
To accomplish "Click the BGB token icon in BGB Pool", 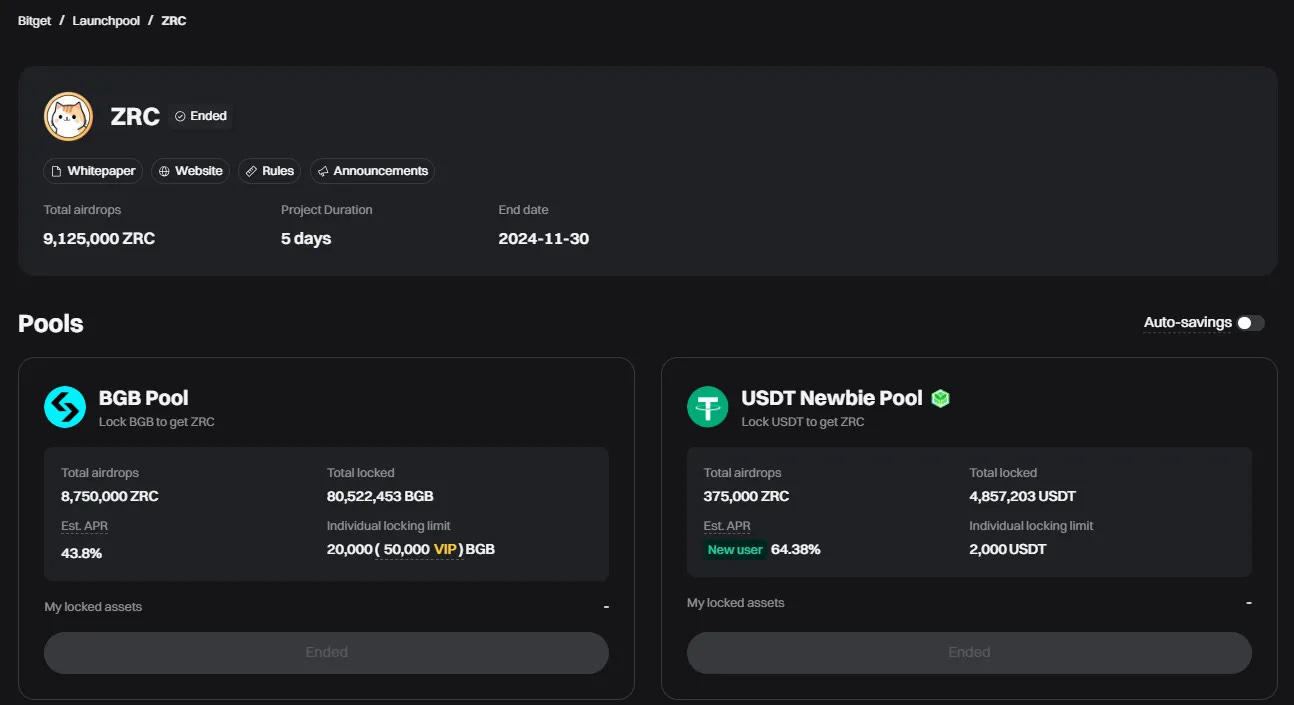I will (64, 407).
